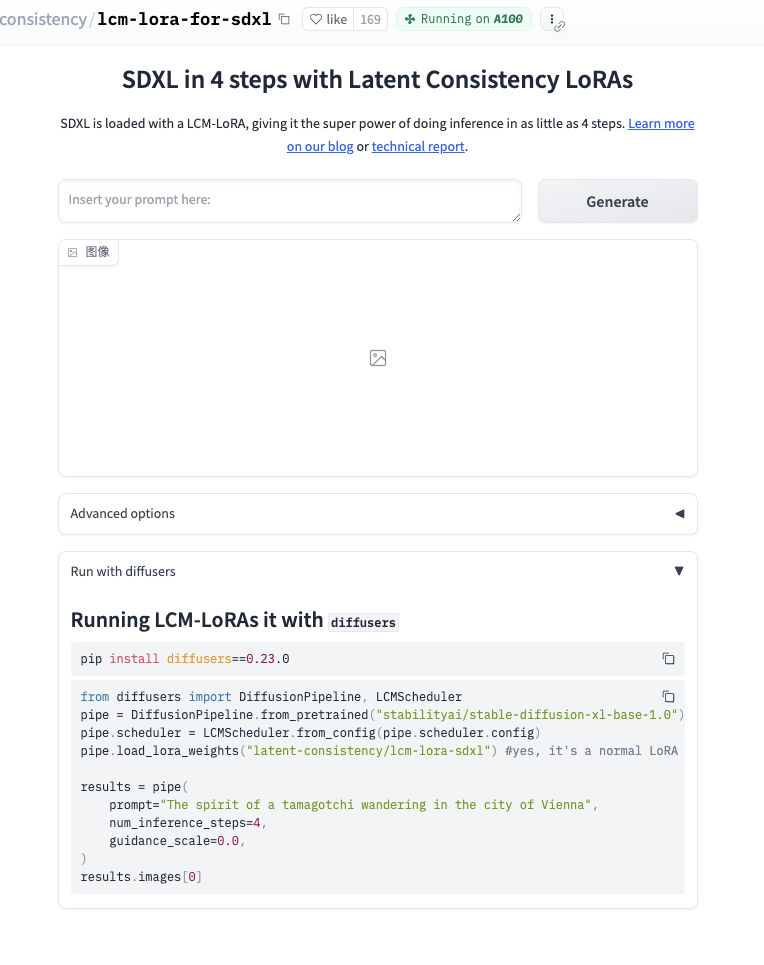Click the 'guidance_scale=0.0' code line
The image size is (764, 965).
[177, 841]
